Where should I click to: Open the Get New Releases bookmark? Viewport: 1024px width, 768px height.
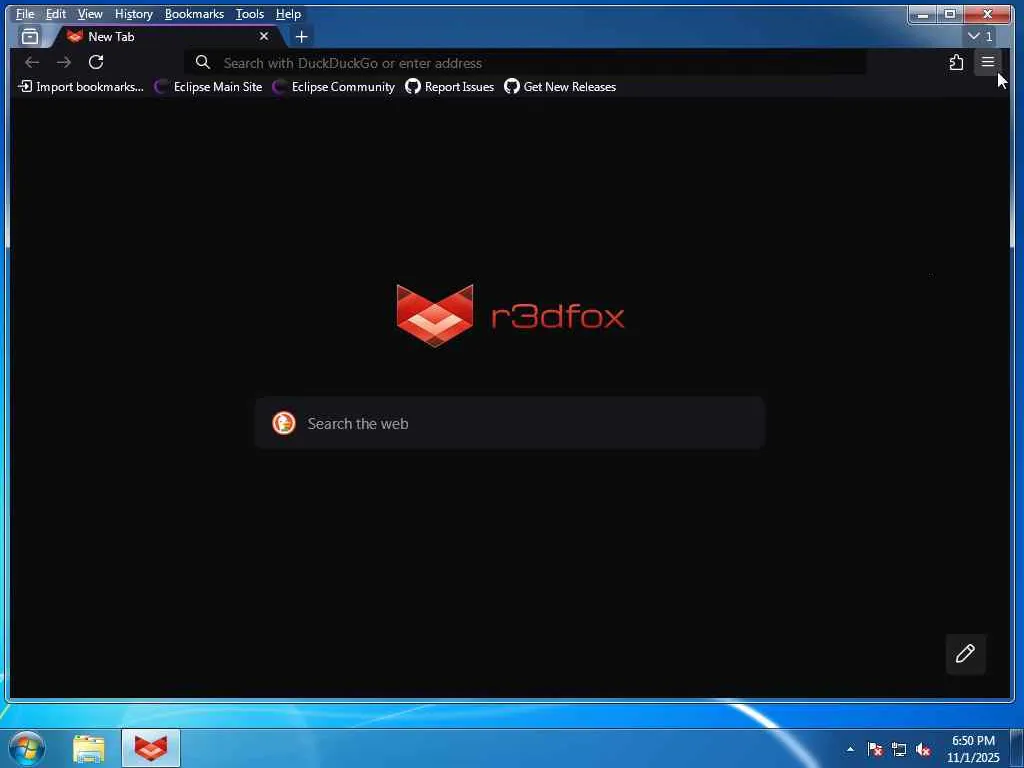point(560,86)
